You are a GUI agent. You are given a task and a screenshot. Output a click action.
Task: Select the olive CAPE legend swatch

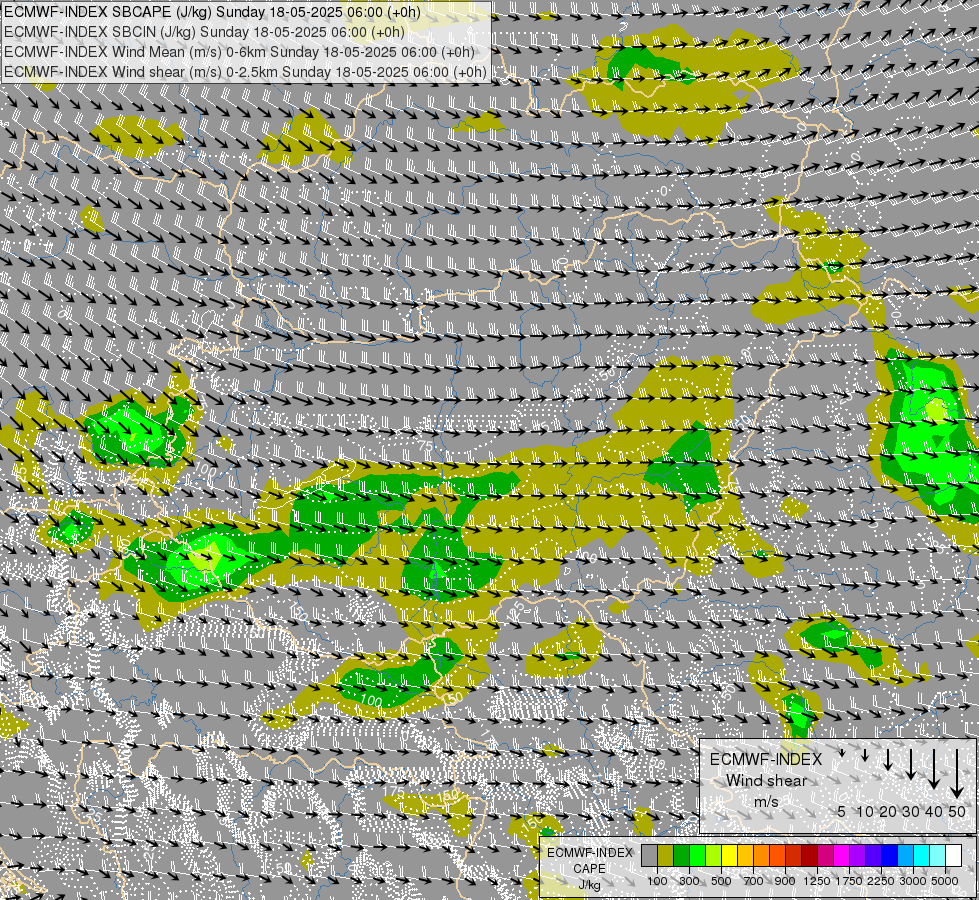(x=666, y=855)
